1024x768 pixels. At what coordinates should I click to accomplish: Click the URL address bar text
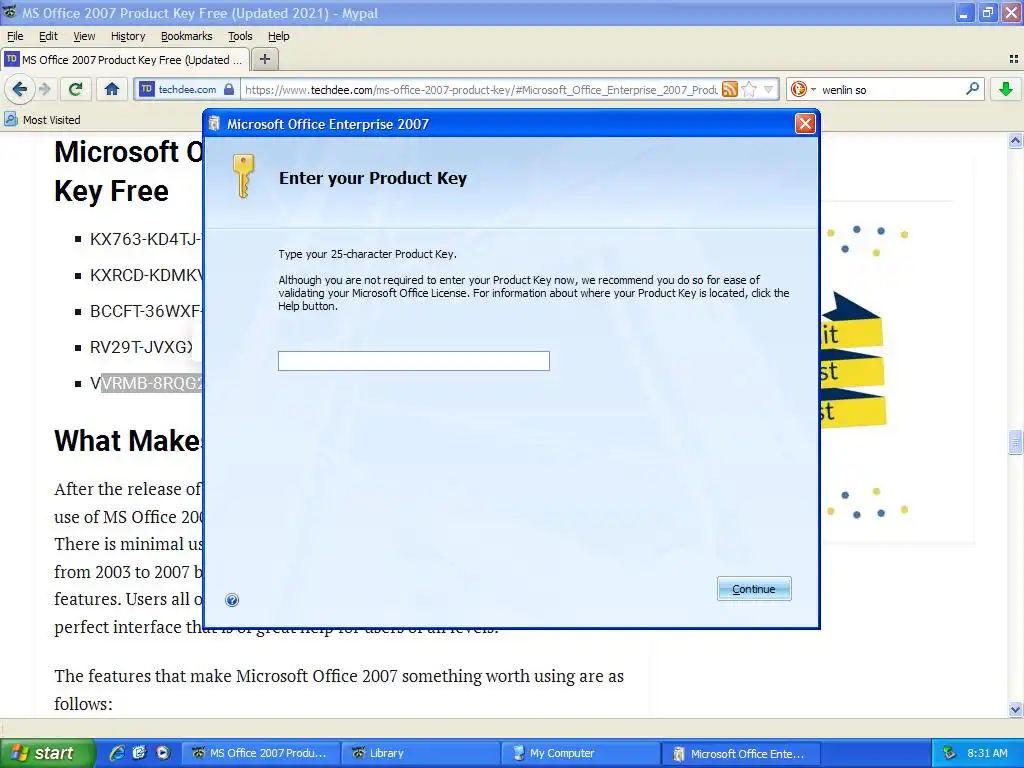481,89
